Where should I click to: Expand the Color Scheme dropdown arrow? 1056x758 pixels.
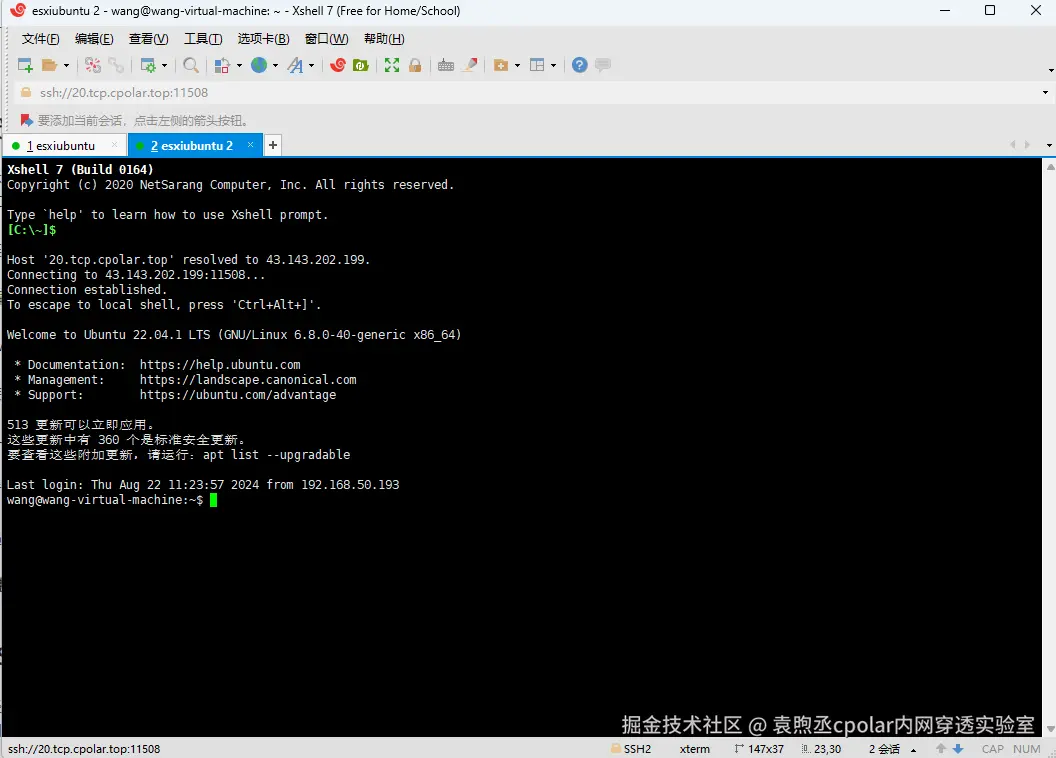(239, 65)
